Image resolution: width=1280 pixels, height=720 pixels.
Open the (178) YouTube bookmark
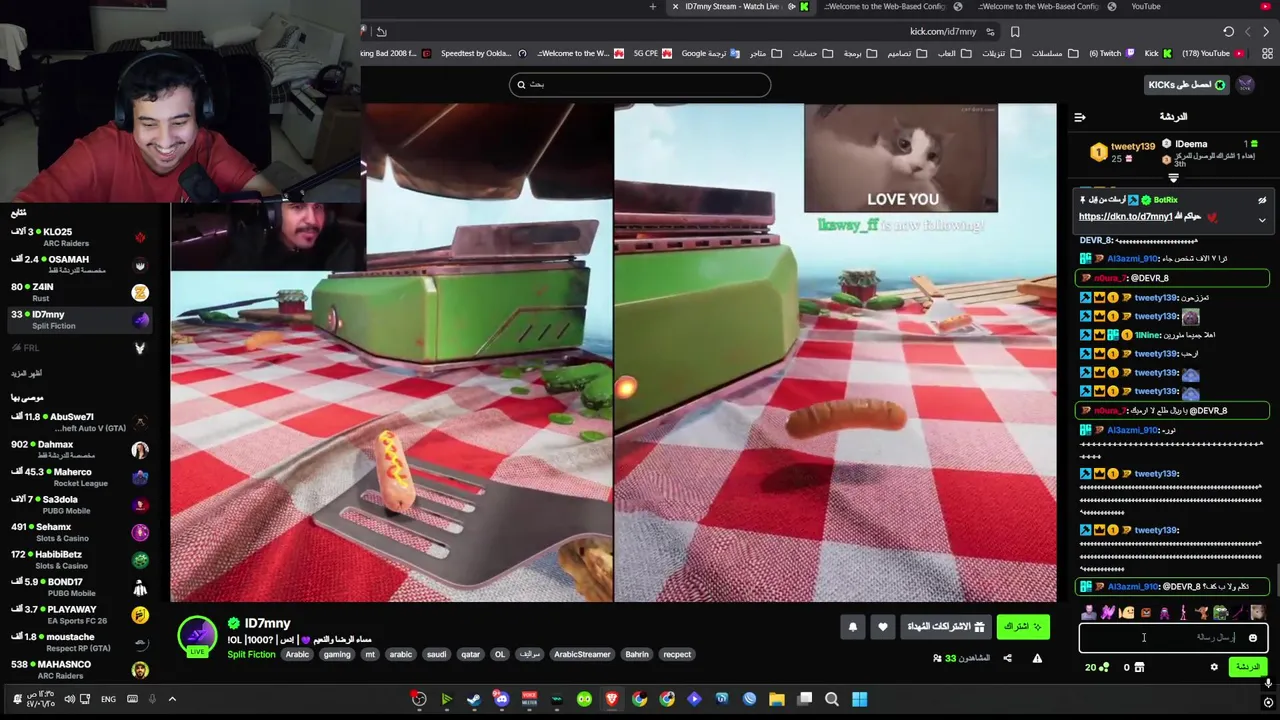coord(1212,53)
